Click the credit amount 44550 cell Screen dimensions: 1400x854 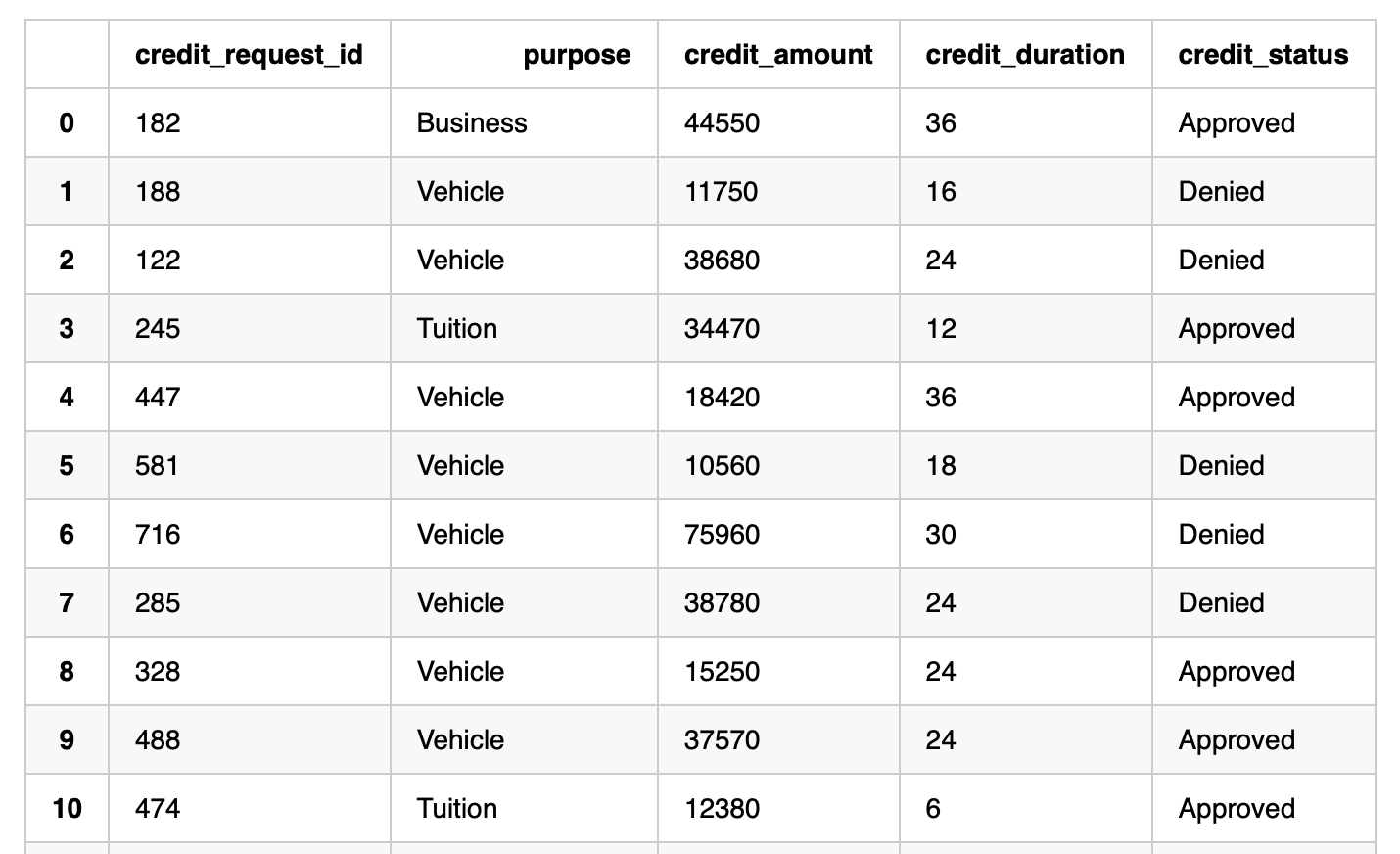click(x=722, y=123)
